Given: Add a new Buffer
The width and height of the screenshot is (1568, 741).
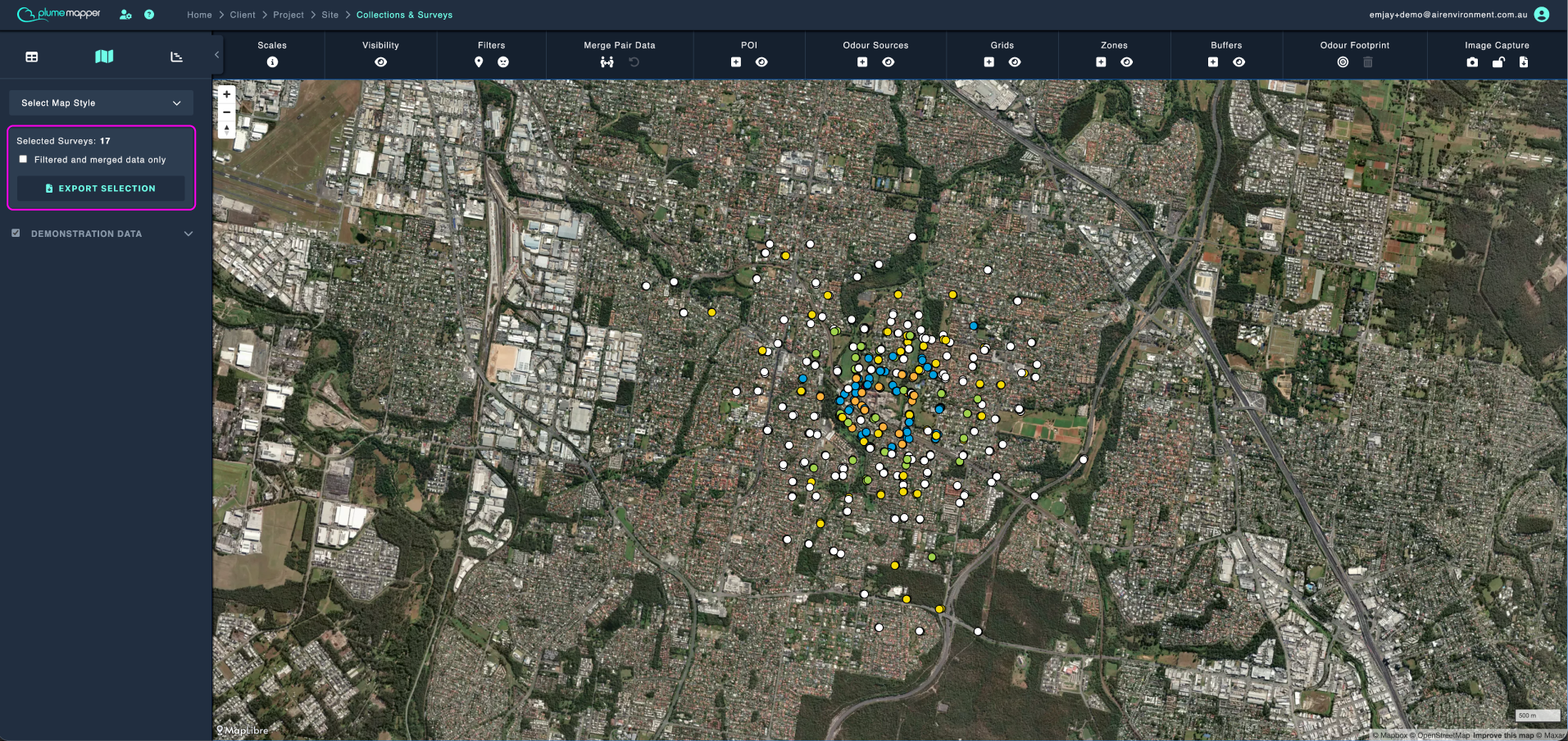Looking at the screenshot, I should (1213, 62).
